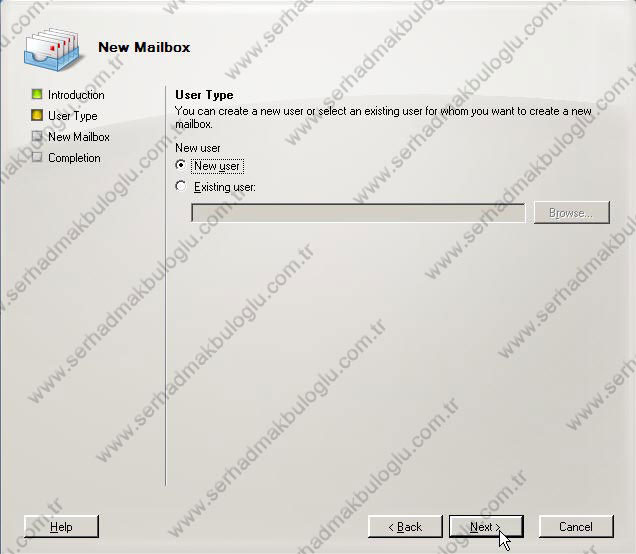The width and height of the screenshot is (636, 554).
Task: Click the New Mailbox step label in sidebar
Action: point(79,137)
